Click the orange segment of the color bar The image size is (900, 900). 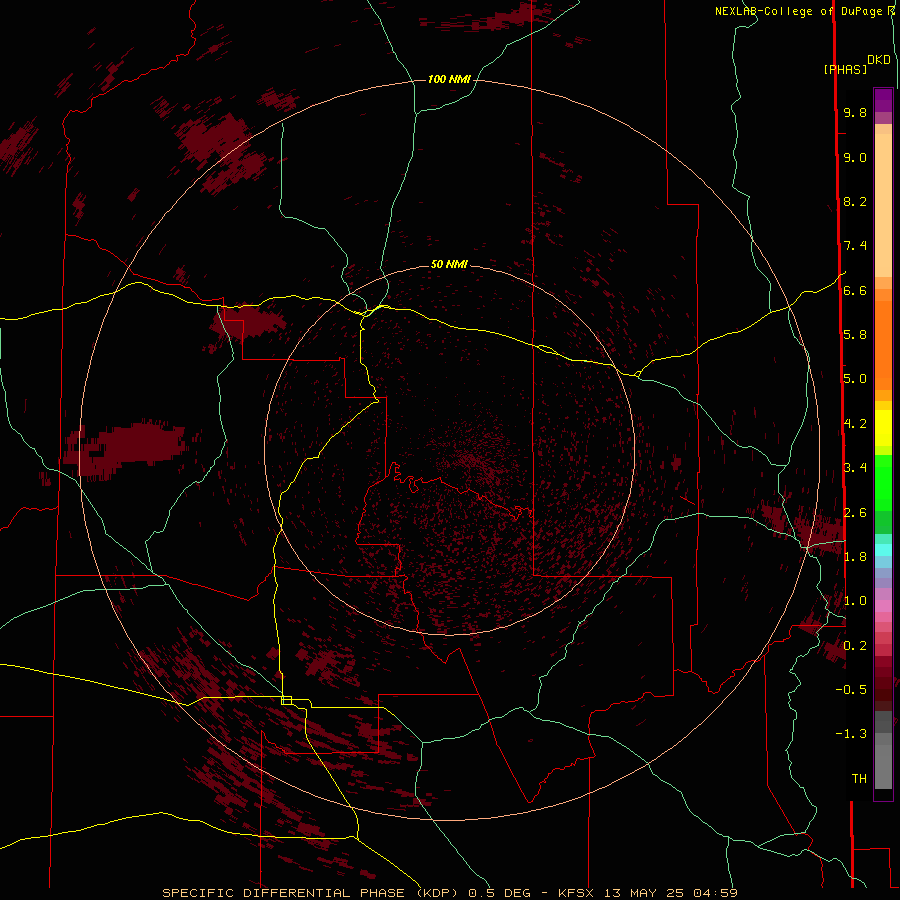click(883, 346)
